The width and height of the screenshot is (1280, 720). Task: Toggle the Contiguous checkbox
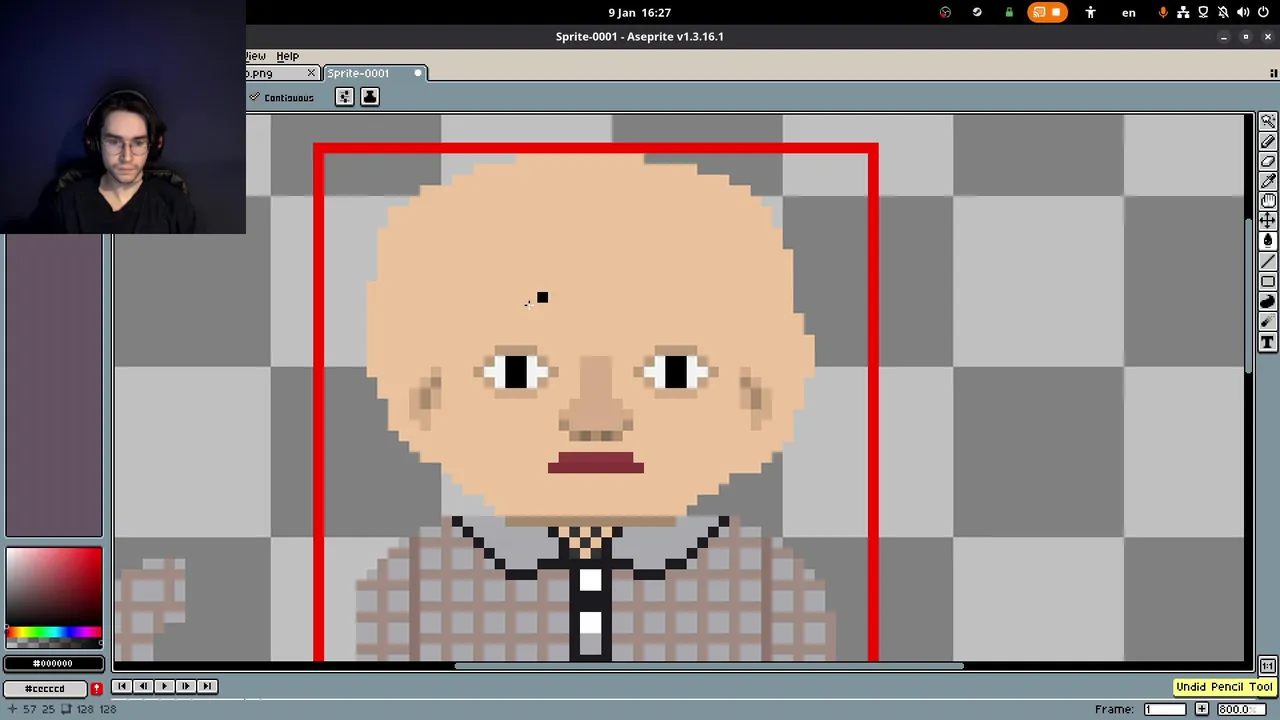282,97
